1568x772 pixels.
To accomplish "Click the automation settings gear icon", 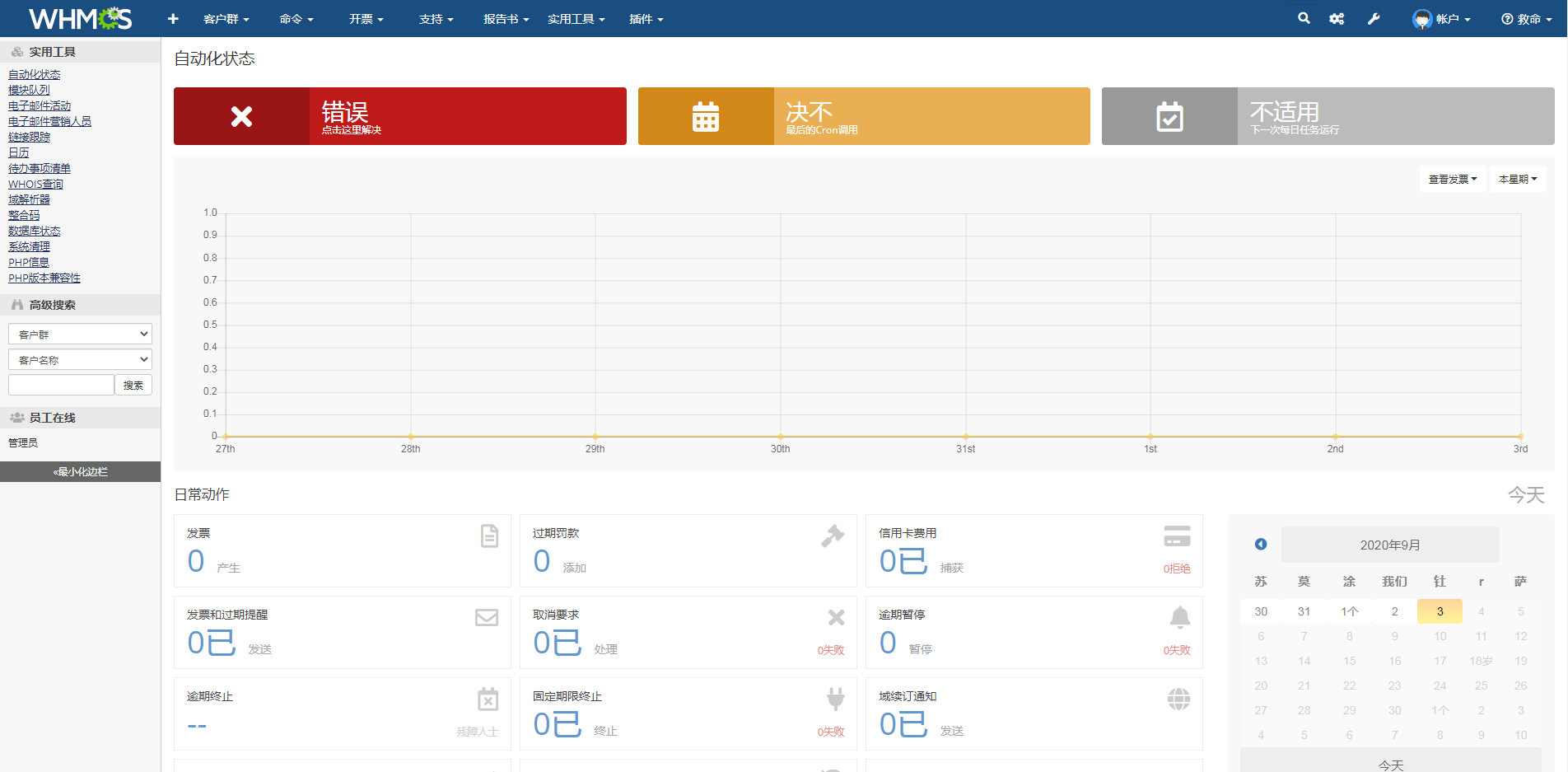I will (1337, 18).
